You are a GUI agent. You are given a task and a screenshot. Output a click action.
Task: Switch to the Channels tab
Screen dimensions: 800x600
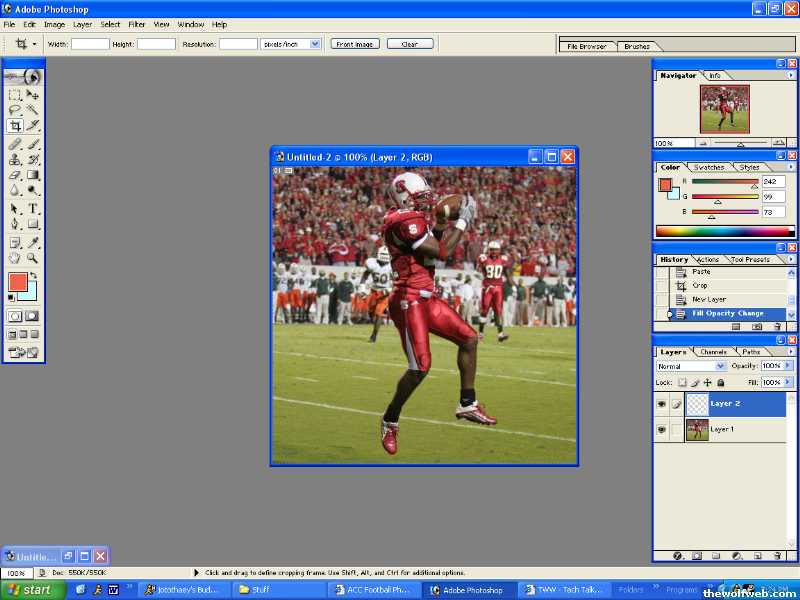click(x=713, y=352)
